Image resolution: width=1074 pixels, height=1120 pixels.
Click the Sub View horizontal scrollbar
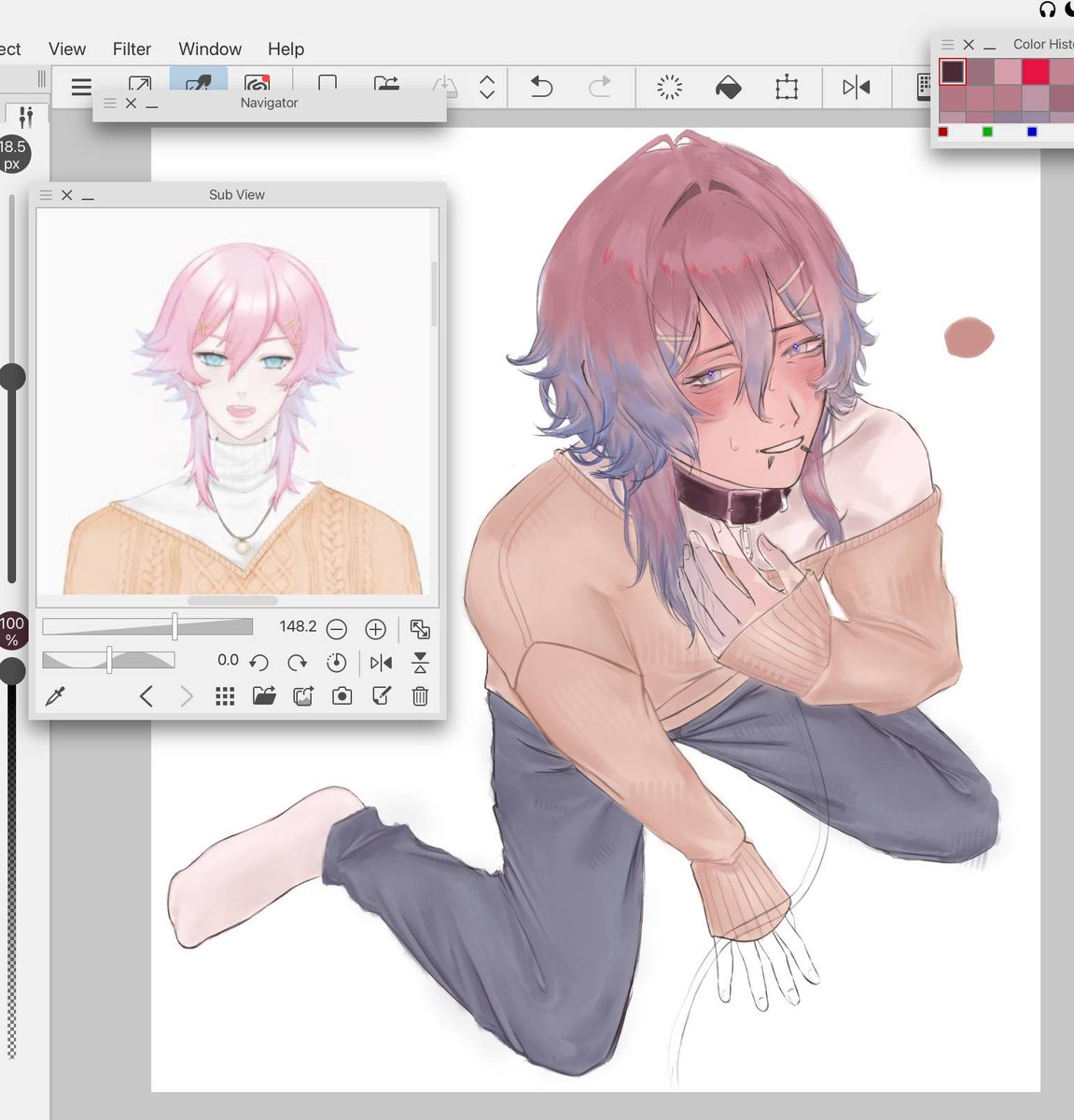[x=232, y=601]
